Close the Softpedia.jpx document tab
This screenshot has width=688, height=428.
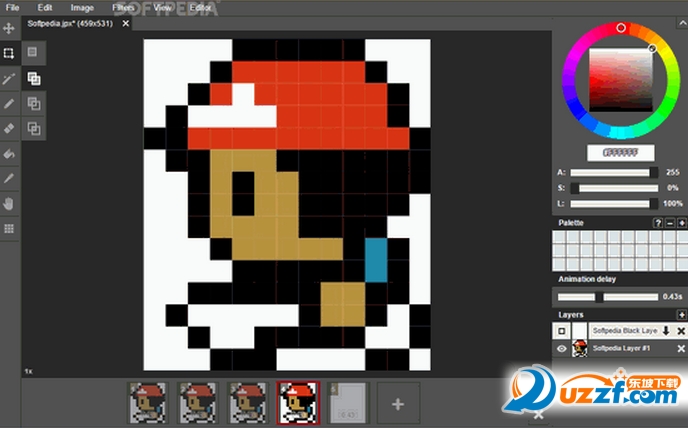tap(126, 23)
